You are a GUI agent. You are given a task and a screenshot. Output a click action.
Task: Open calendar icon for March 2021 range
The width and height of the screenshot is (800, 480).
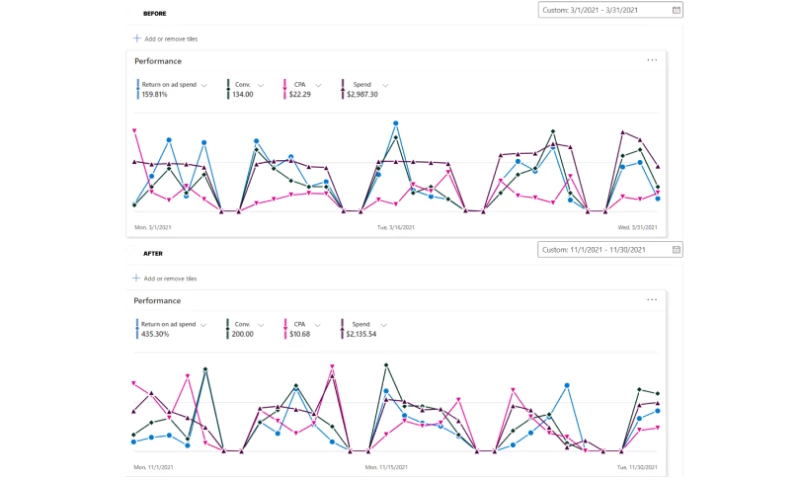tap(676, 10)
